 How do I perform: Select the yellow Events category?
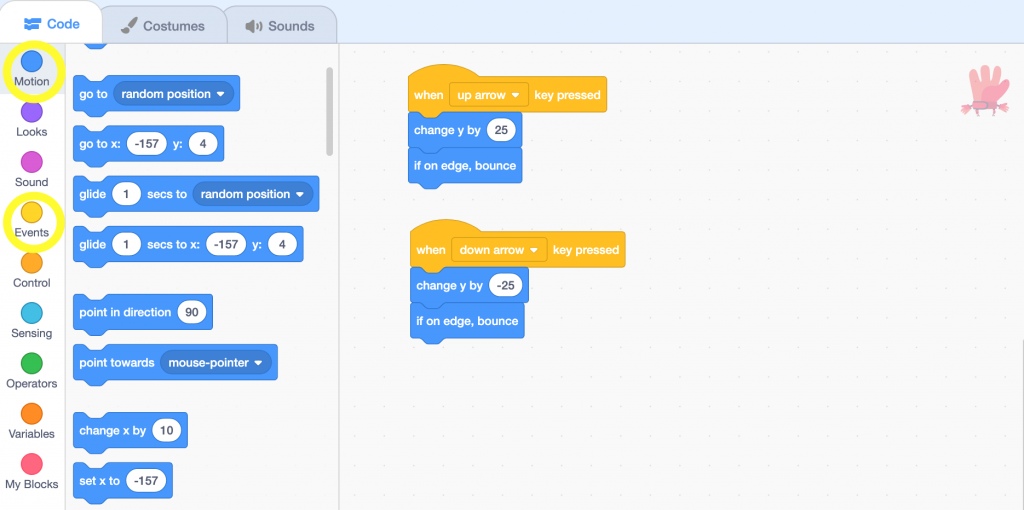pyautogui.click(x=32, y=213)
